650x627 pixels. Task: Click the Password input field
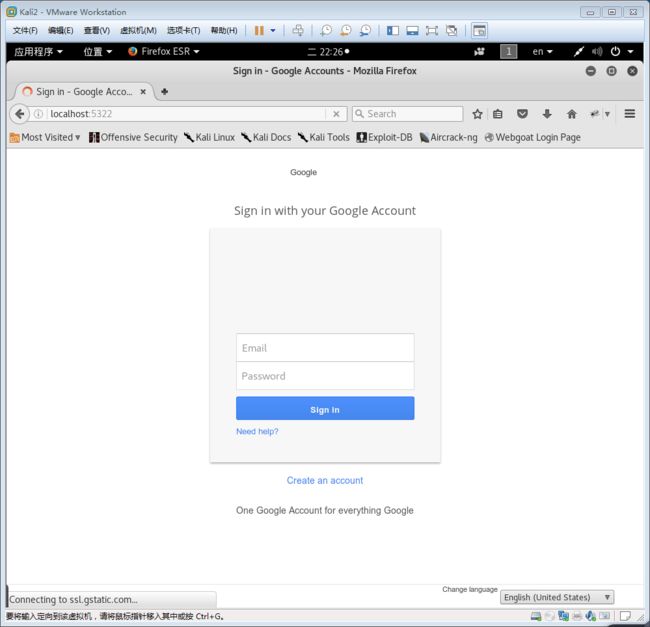[325, 376]
